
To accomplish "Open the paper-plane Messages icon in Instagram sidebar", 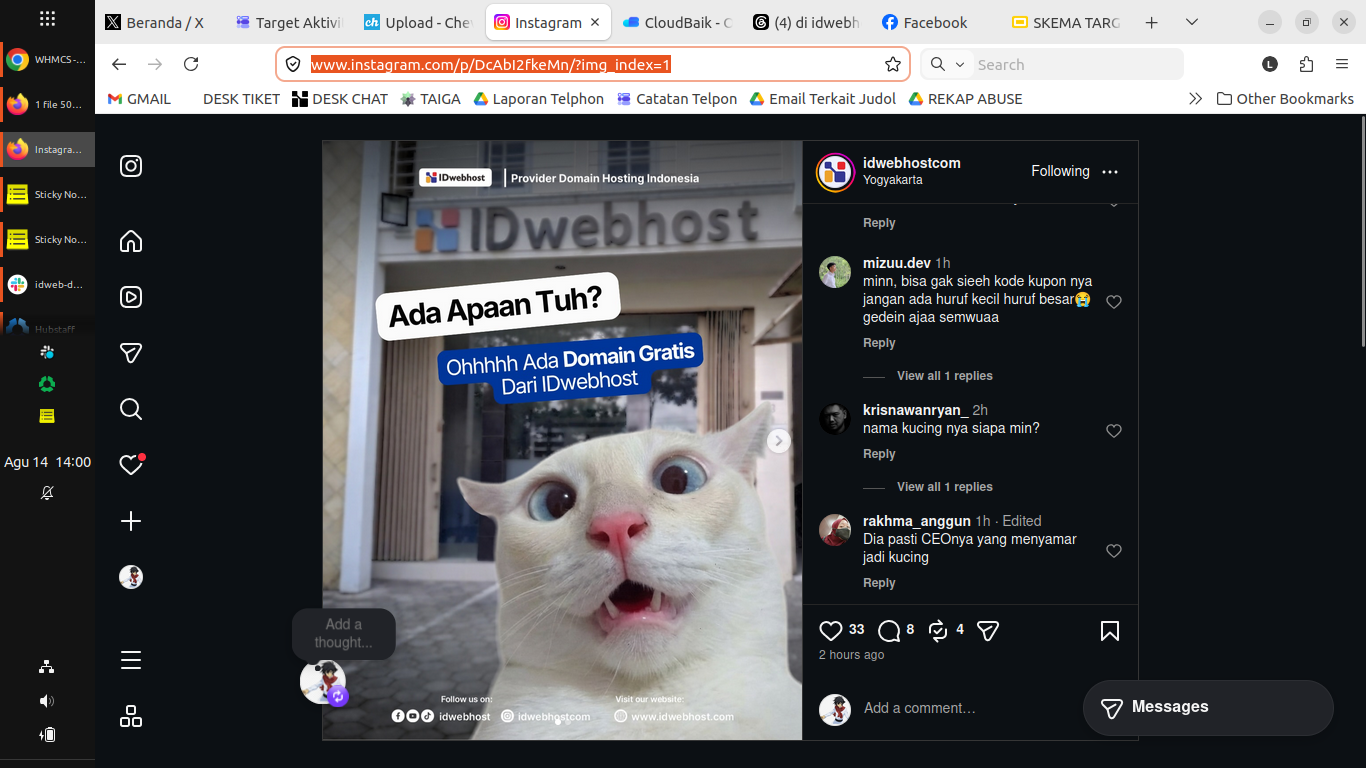I will coord(131,353).
